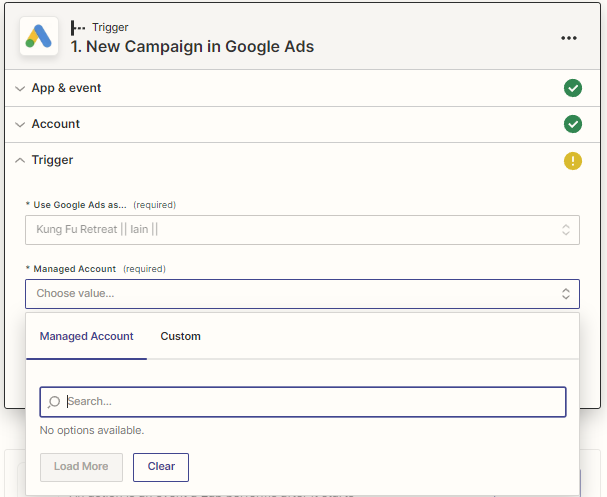The height and width of the screenshot is (497, 607).
Task: Click the No options available message
Action: (x=92, y=430)
